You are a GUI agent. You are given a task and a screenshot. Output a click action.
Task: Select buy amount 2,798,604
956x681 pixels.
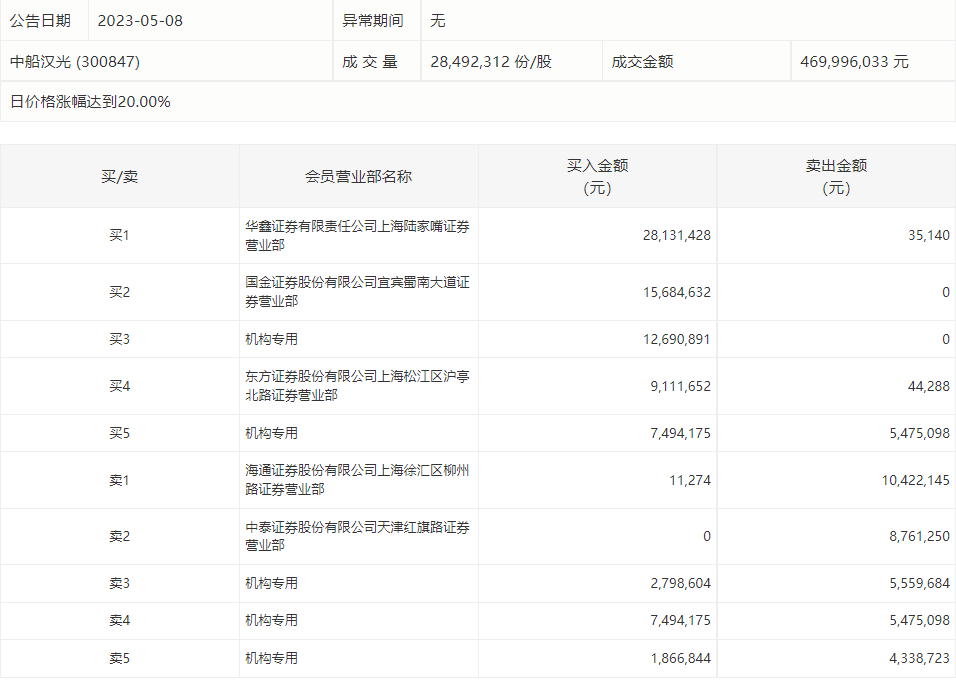[x=680, y=583]
